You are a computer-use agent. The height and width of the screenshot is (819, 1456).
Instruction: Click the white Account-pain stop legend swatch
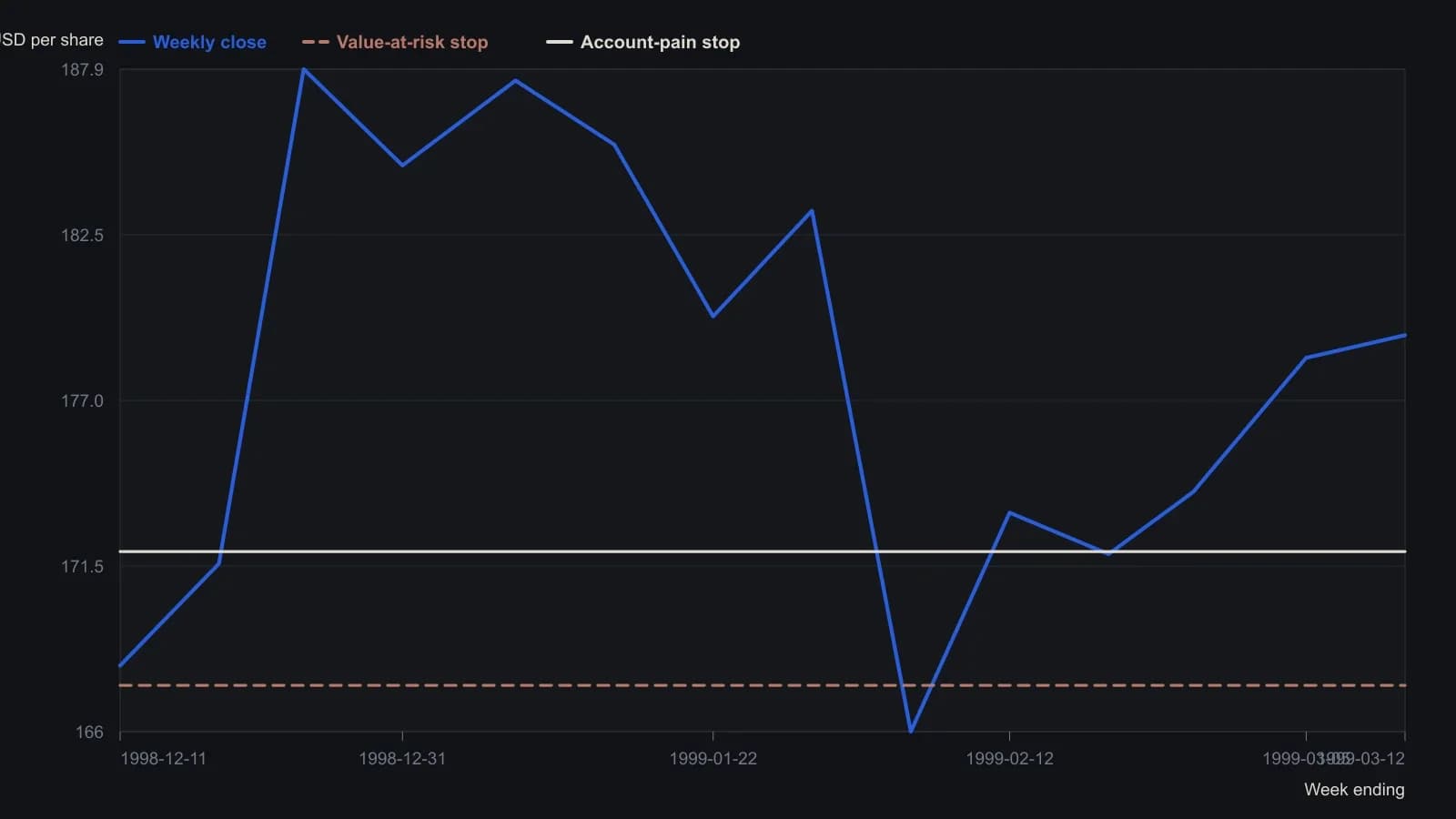coord(559,42)
